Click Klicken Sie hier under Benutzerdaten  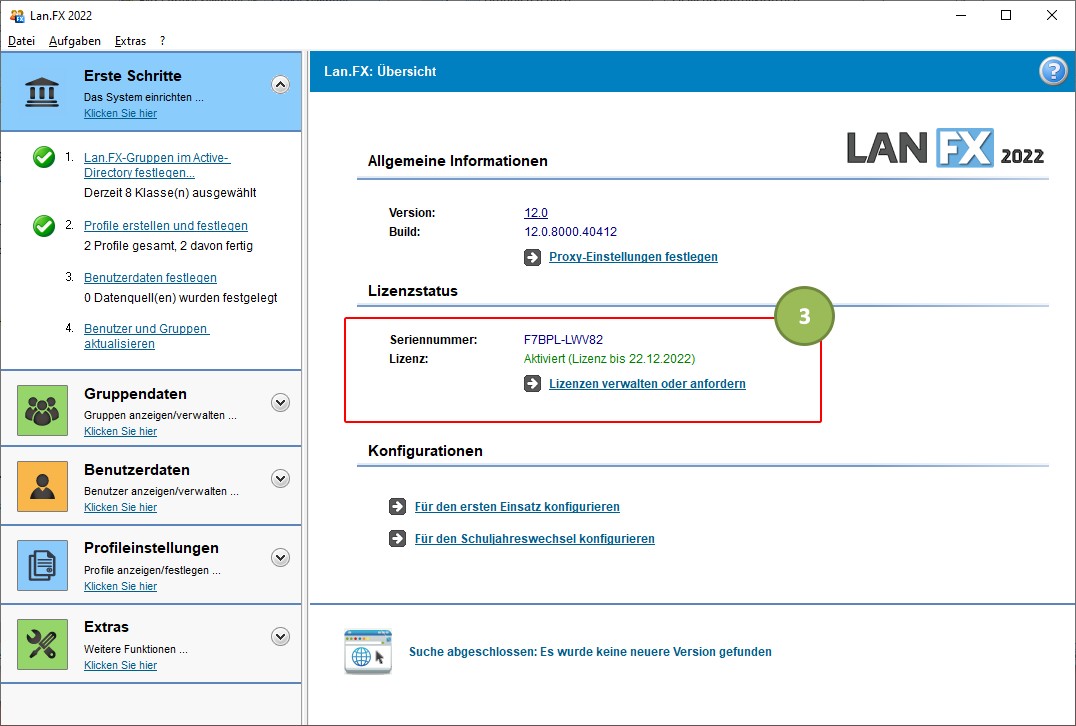tap(120, 507)
